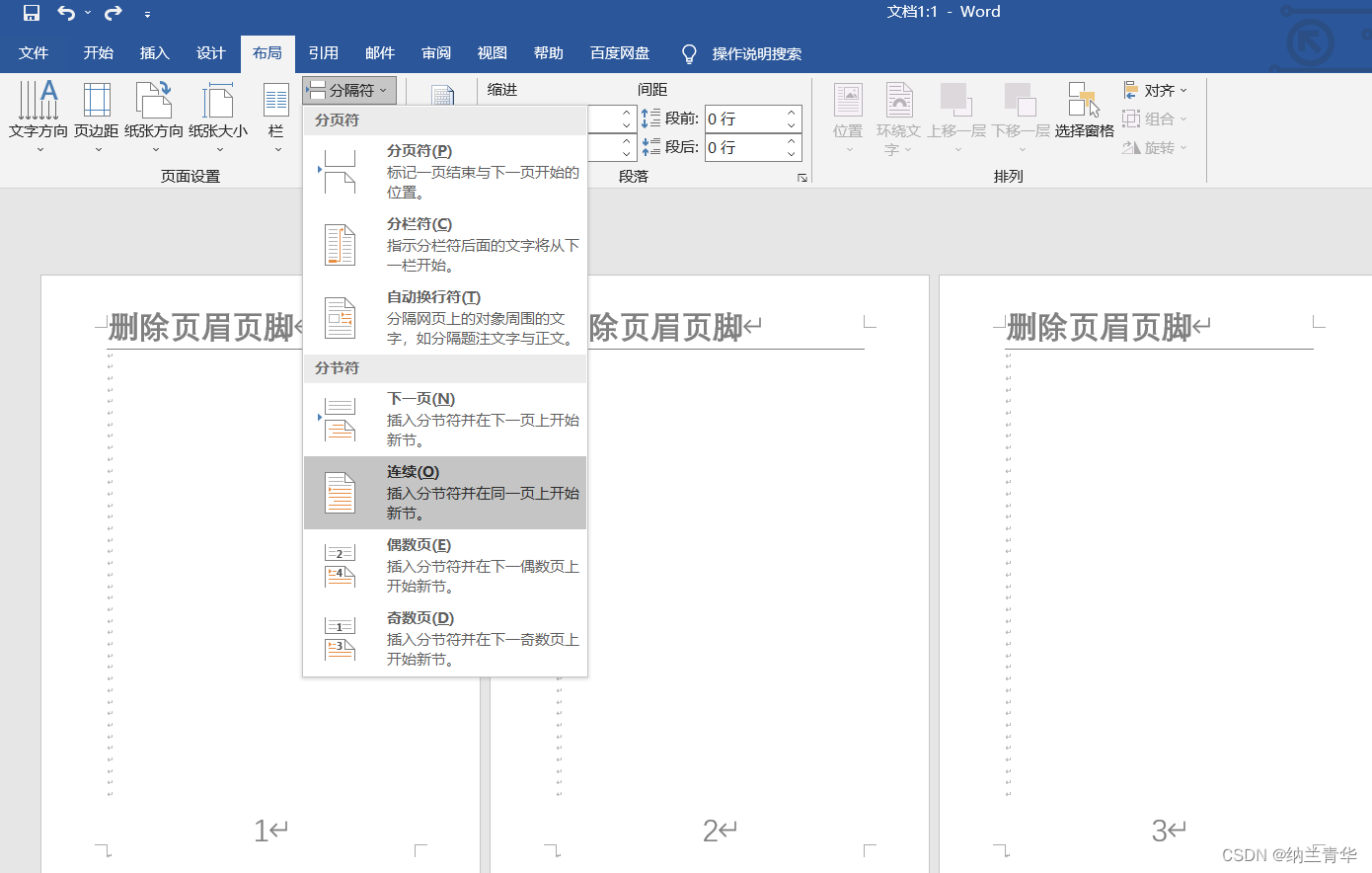Select the 布局 ribbon tab
Screen dimensions: 1372x873
267,53
